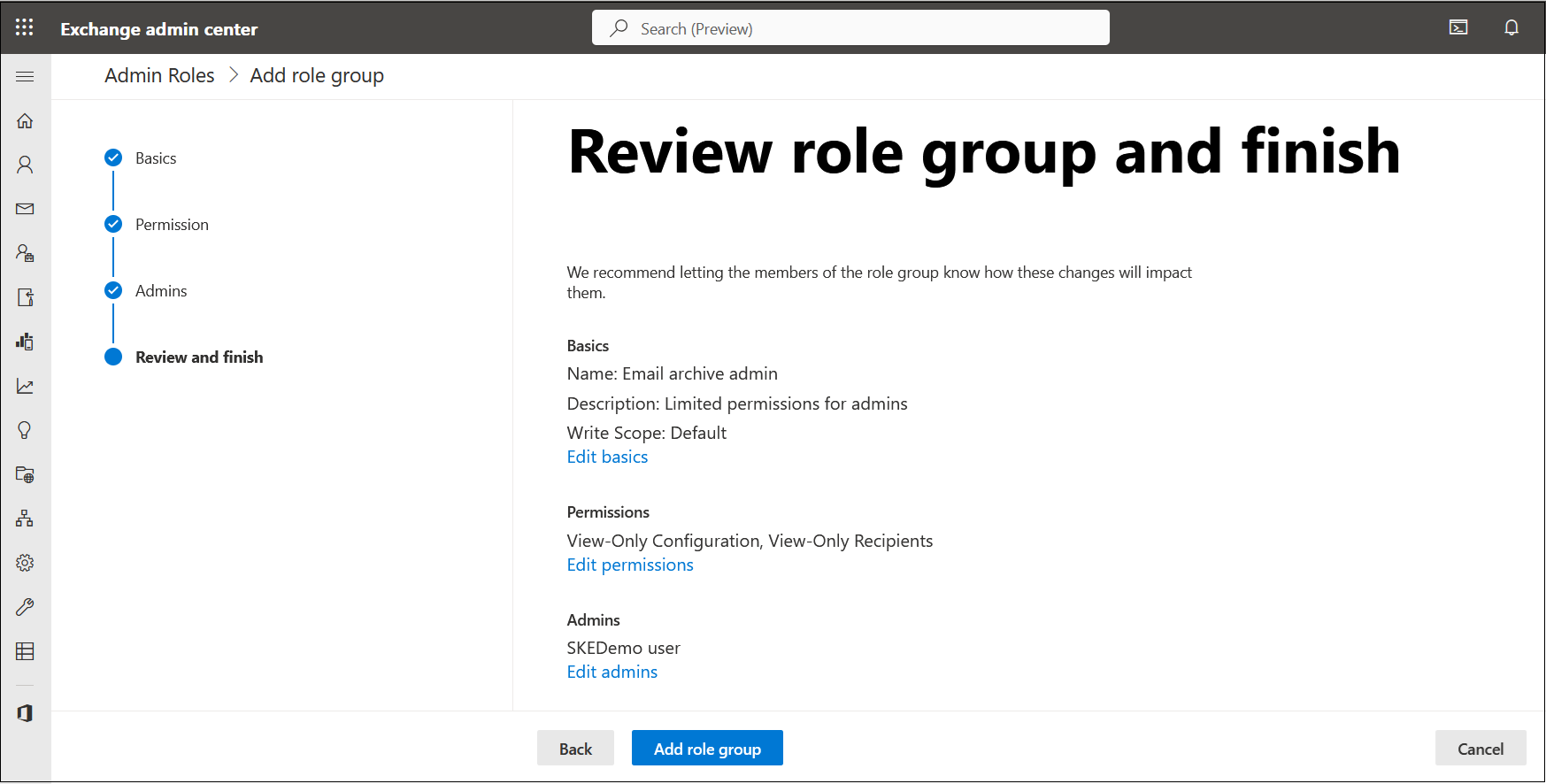Open the notifications bell

(1511, 27)
